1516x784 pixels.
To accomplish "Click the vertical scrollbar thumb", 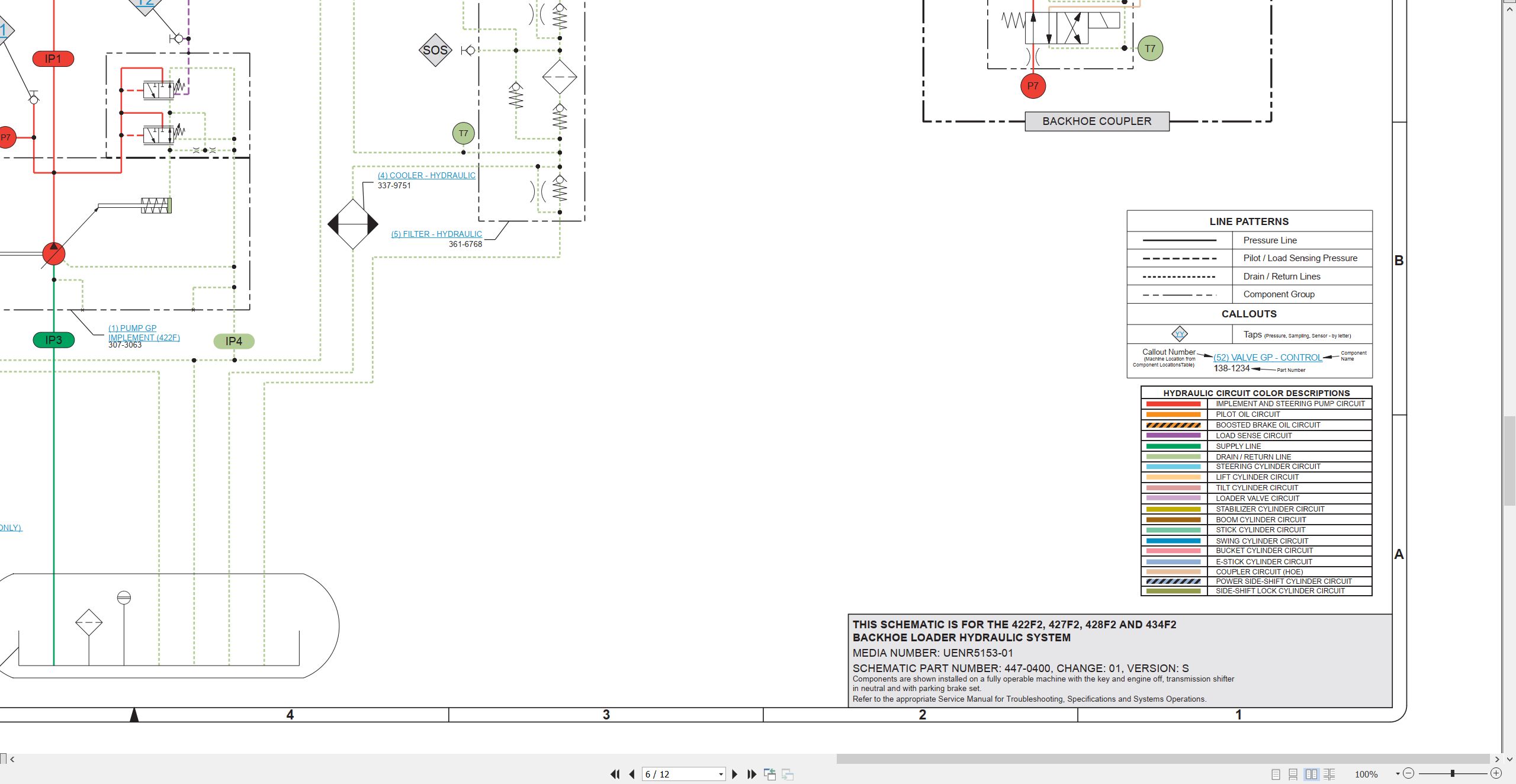I will coord(1509,461).
